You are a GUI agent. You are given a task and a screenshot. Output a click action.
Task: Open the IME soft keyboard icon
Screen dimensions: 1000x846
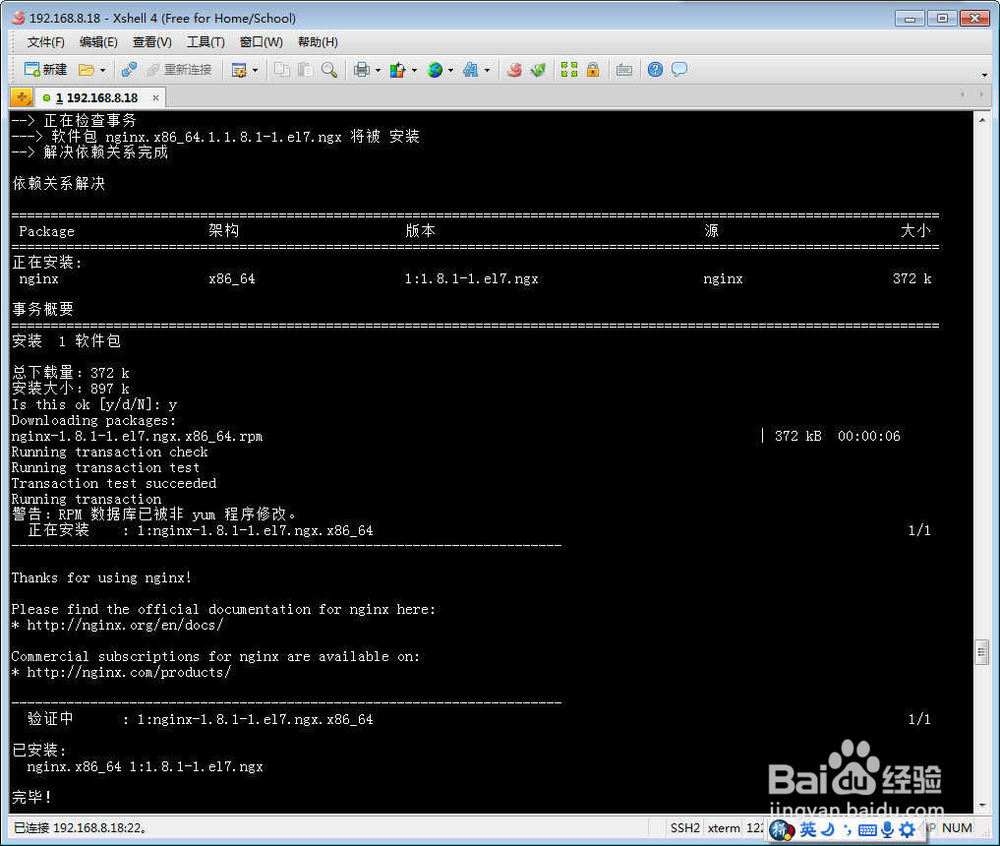pyautogui.click(x=867, y=829)
